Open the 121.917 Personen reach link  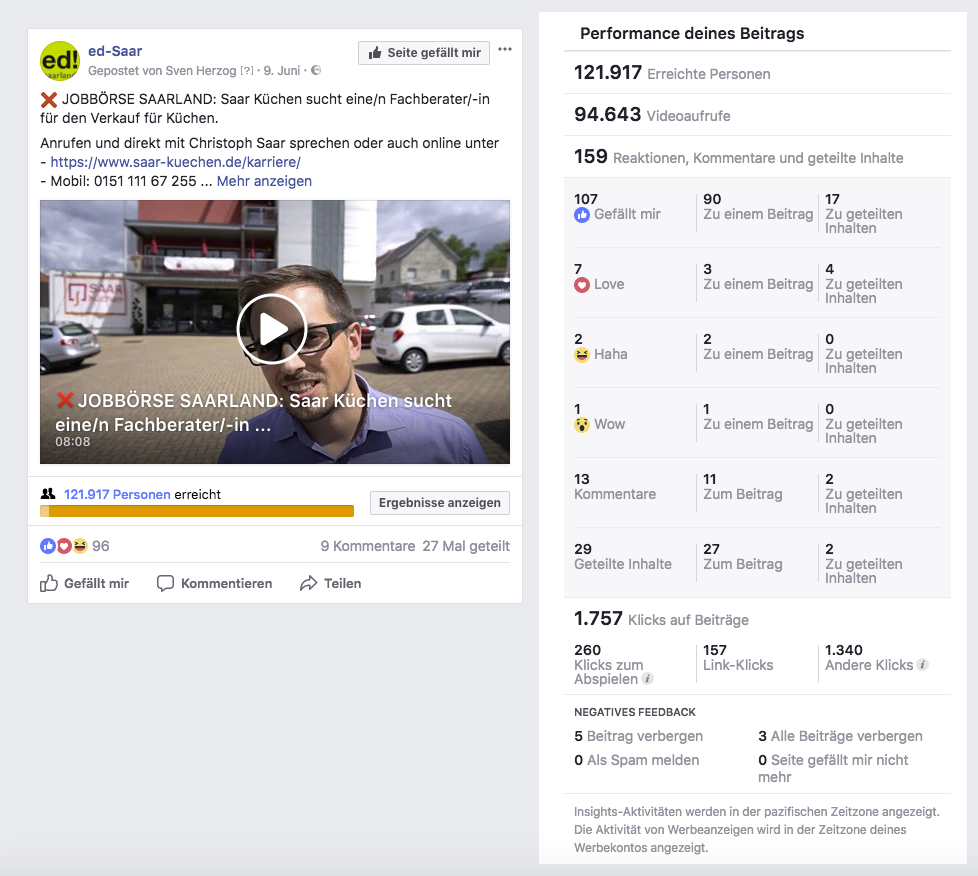point(117,494)
